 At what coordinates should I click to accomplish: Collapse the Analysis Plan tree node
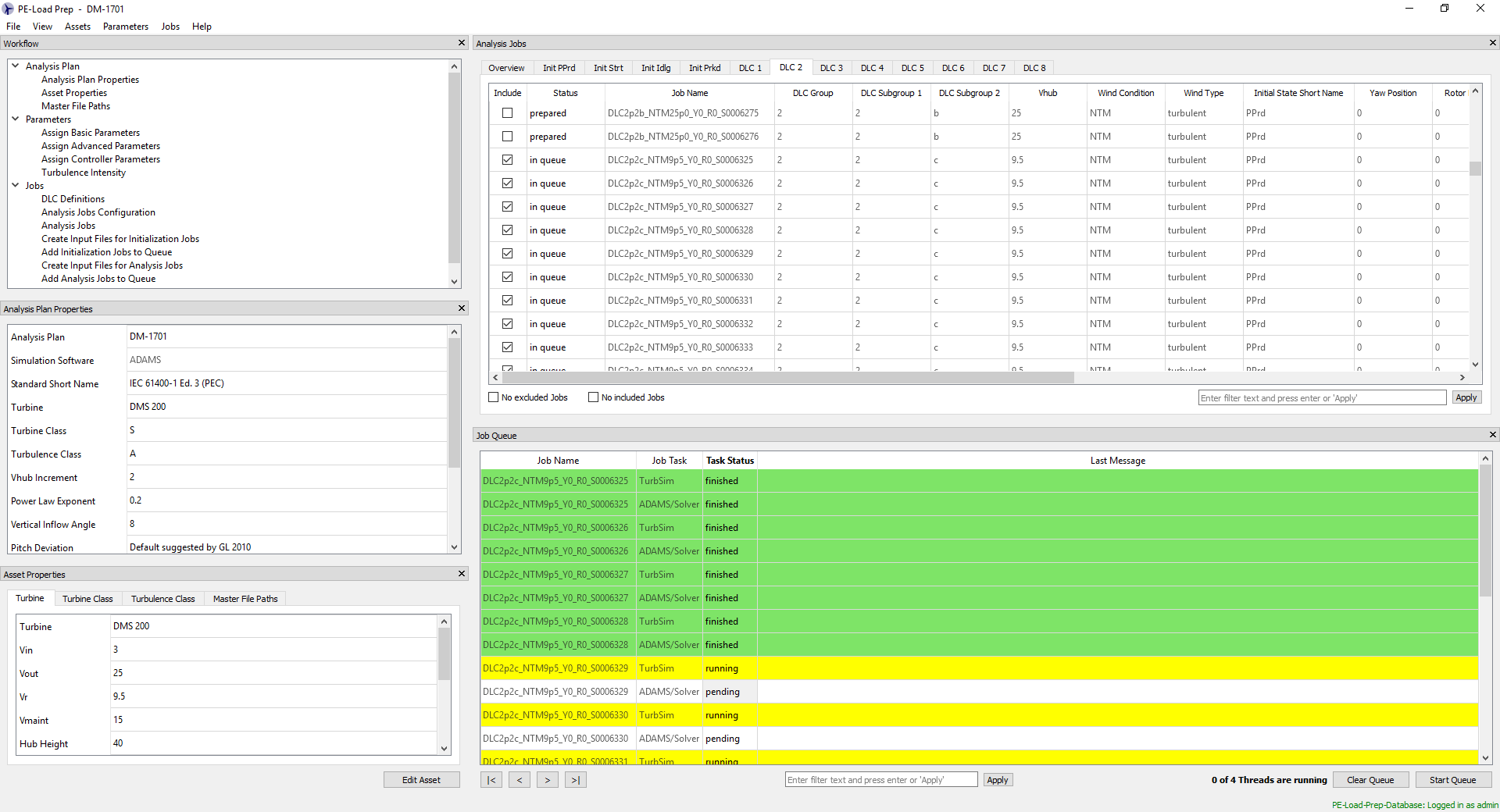point(16,66)
